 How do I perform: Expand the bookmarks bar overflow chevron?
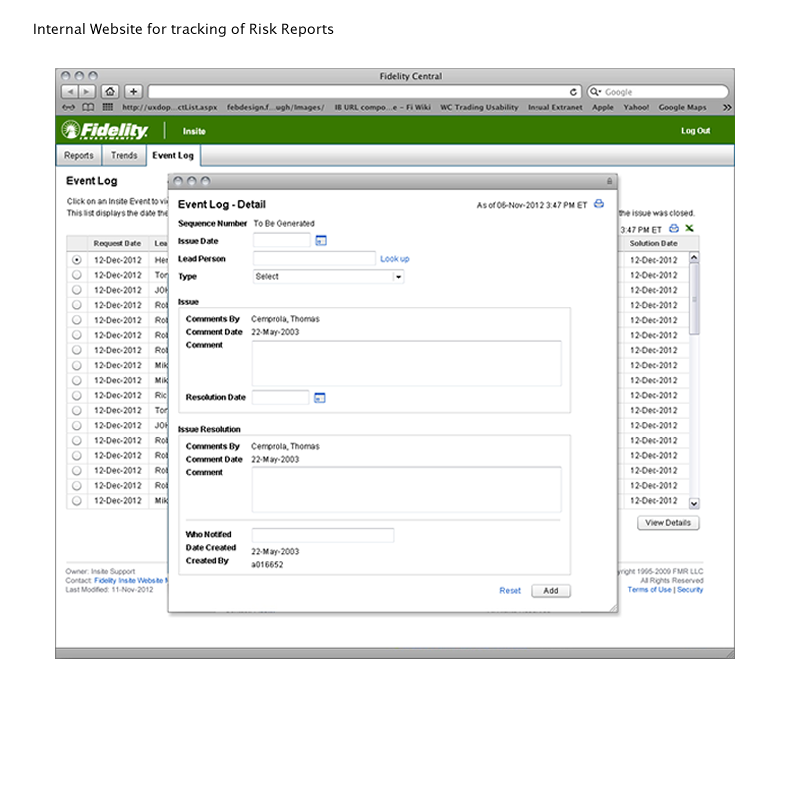[x=726, y=107]
